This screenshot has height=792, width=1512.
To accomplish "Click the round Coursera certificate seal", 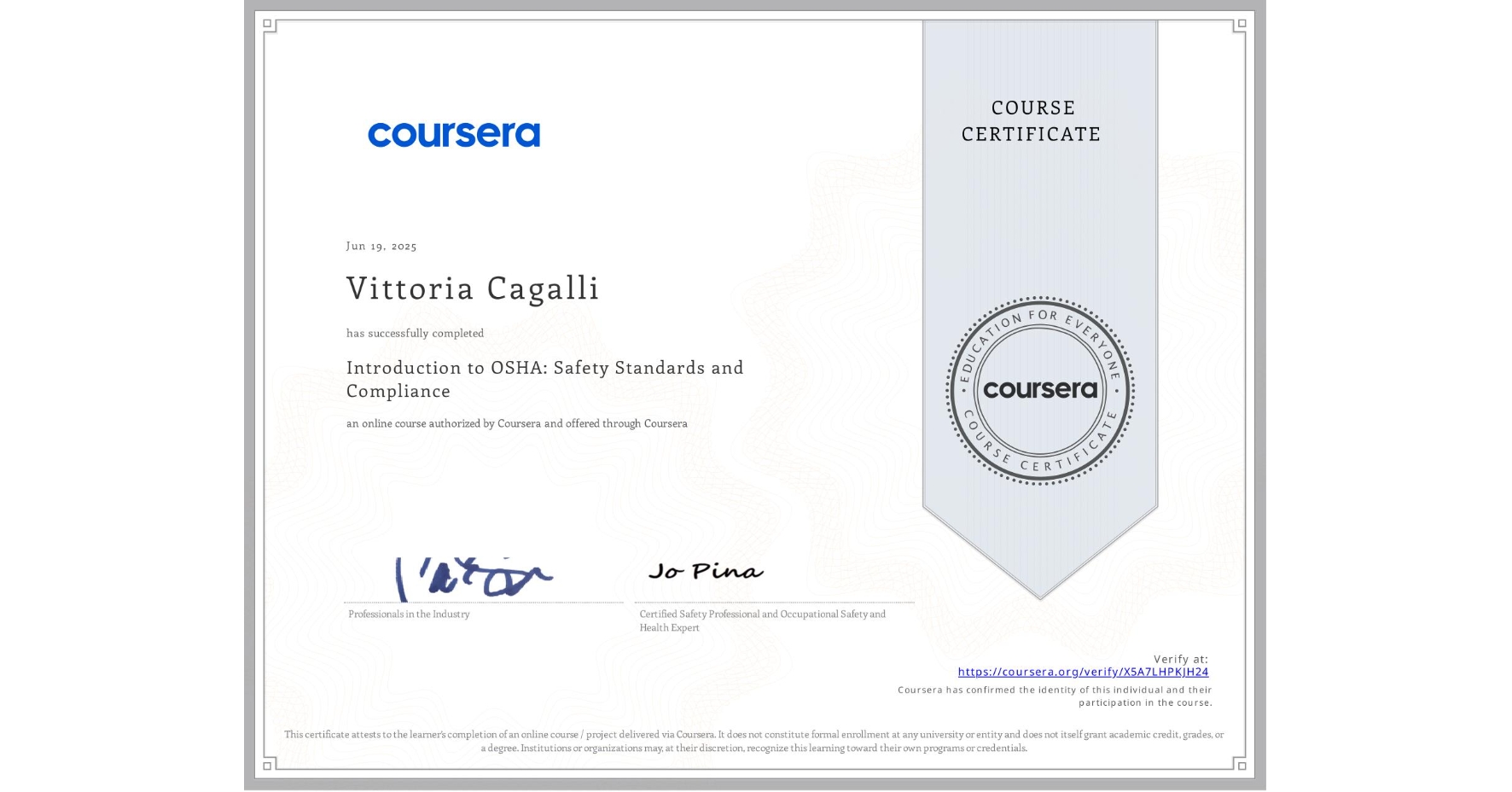I will 1040,391.
